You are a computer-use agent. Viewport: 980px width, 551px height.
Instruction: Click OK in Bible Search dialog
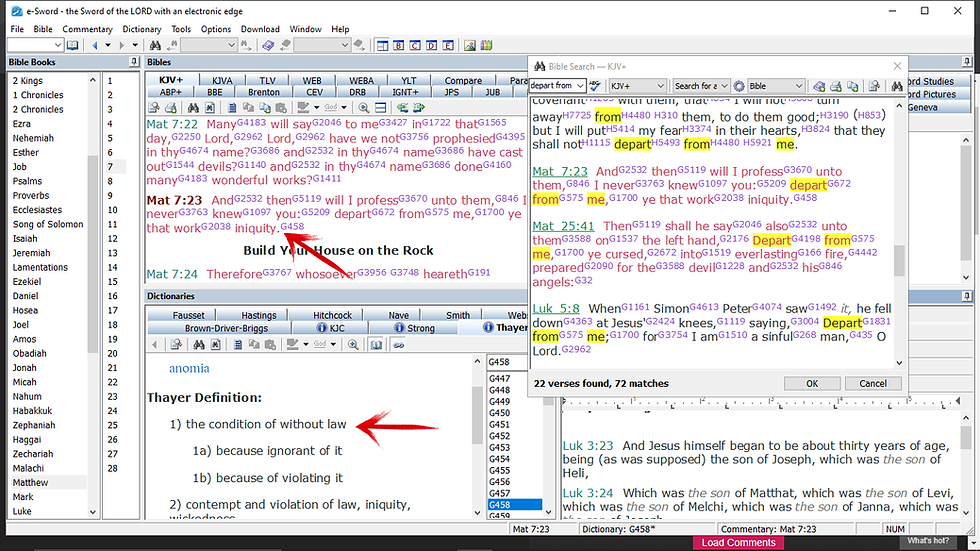click(812, 384)
